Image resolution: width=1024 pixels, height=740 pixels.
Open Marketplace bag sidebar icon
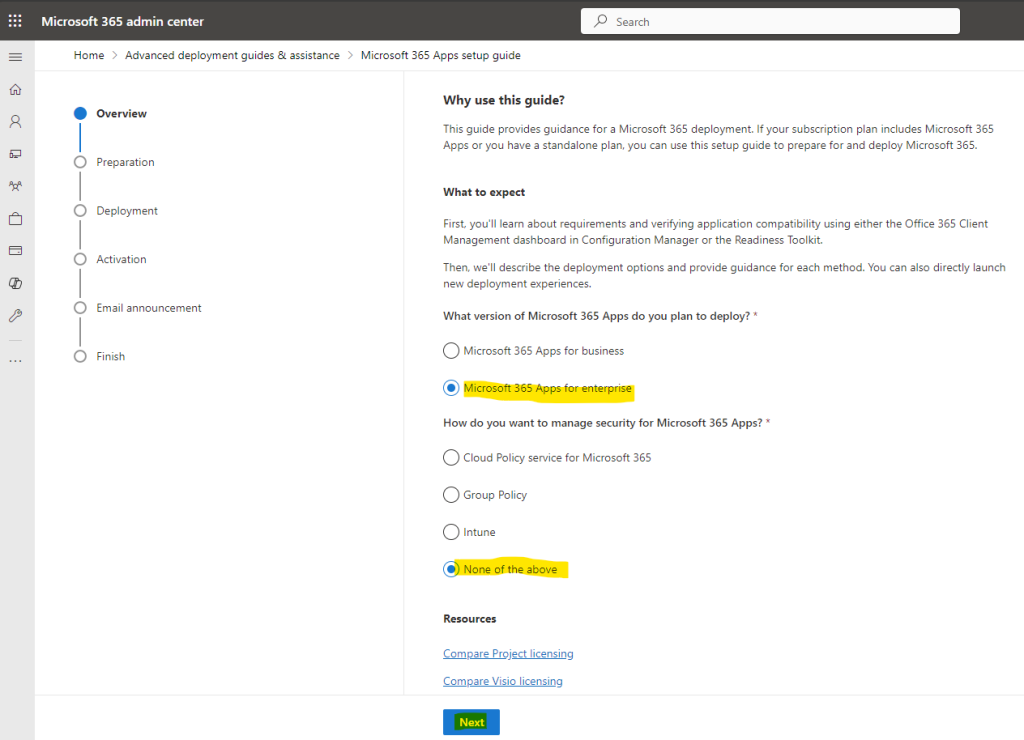16,219
